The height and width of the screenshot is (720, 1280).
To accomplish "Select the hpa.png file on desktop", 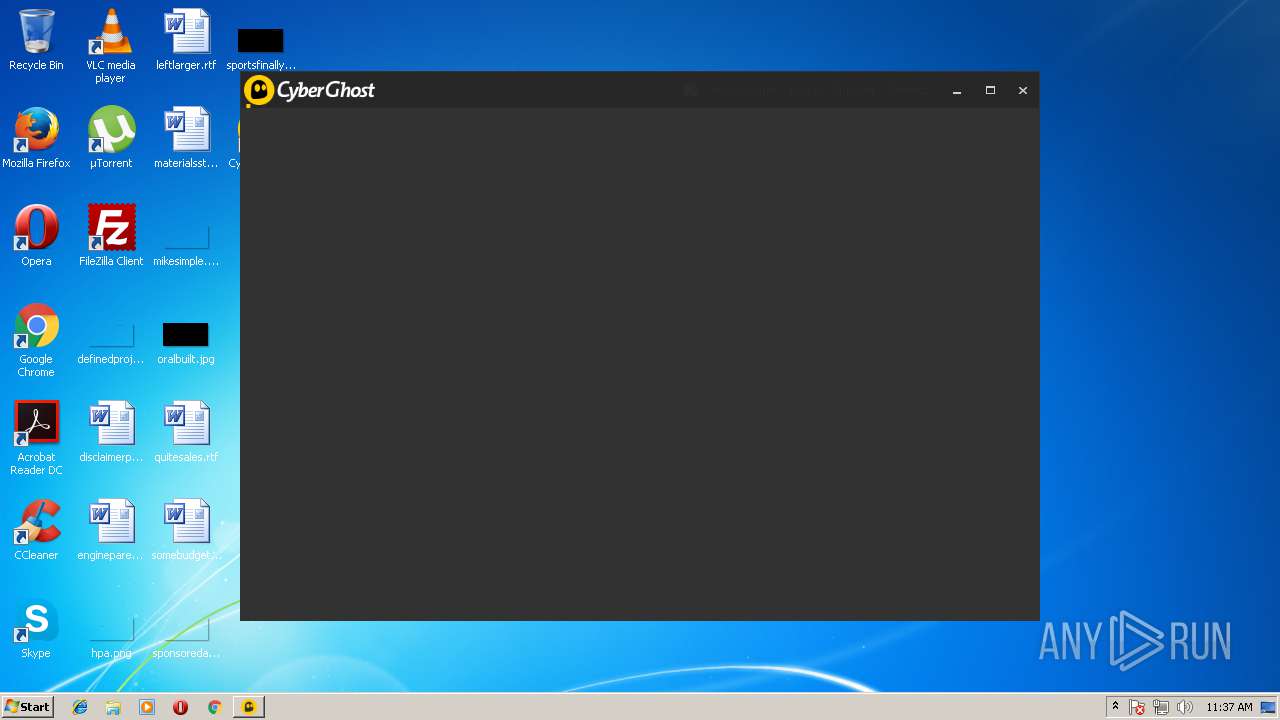I will click(x=111, y=638).
